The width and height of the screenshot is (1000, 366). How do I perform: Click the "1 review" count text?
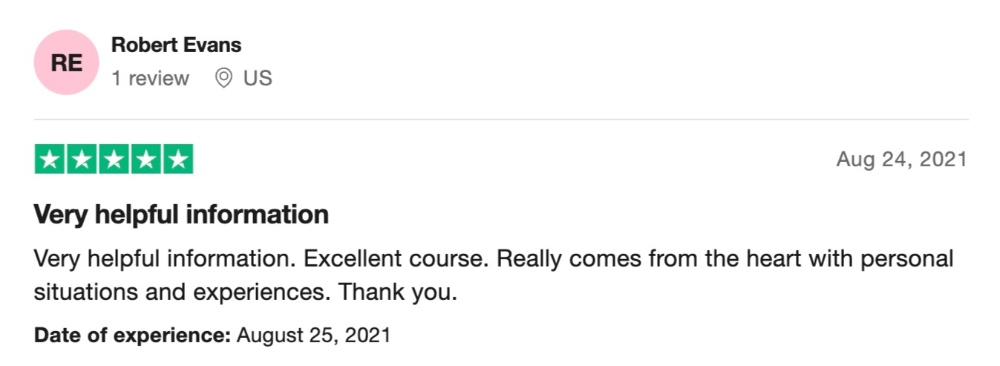150,78
